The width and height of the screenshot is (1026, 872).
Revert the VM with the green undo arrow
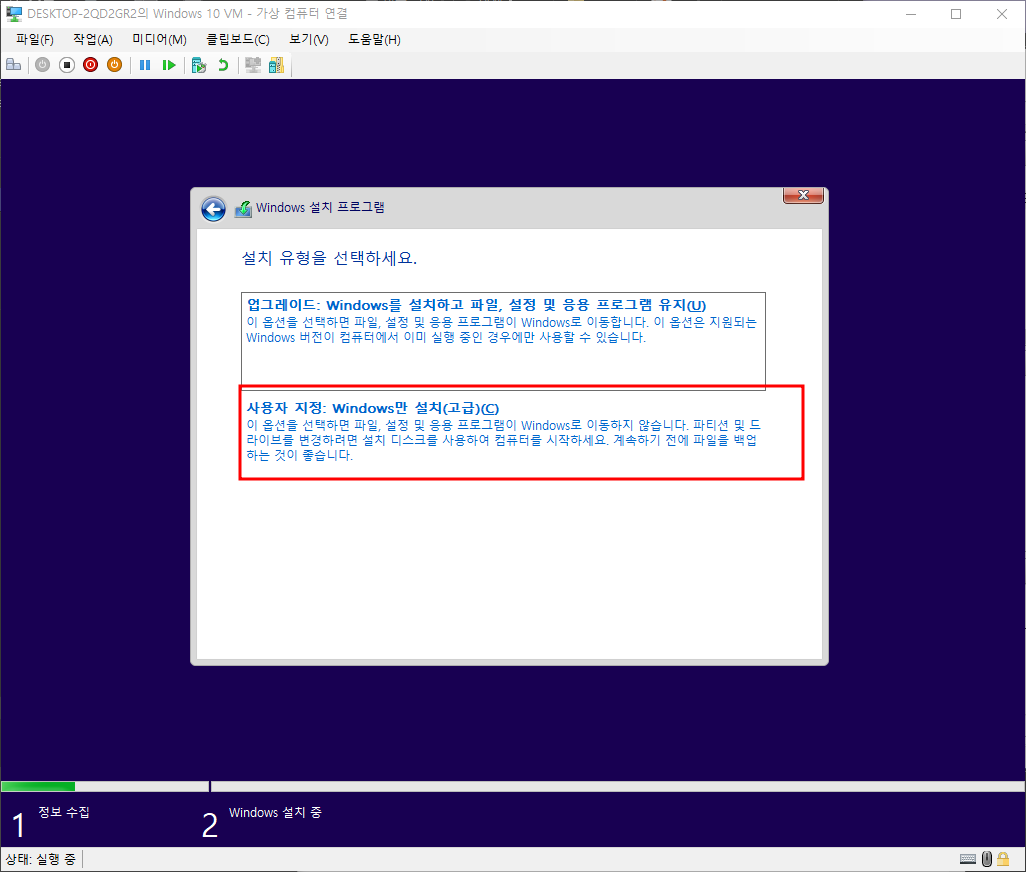(223, 65)
